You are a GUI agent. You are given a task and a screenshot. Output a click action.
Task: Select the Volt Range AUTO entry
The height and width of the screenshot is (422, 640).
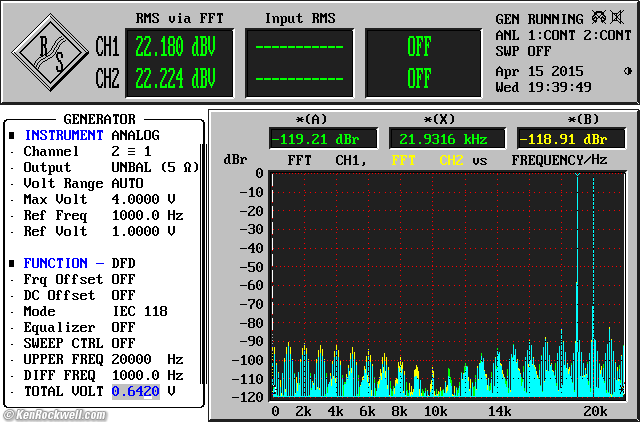(127, 183)
